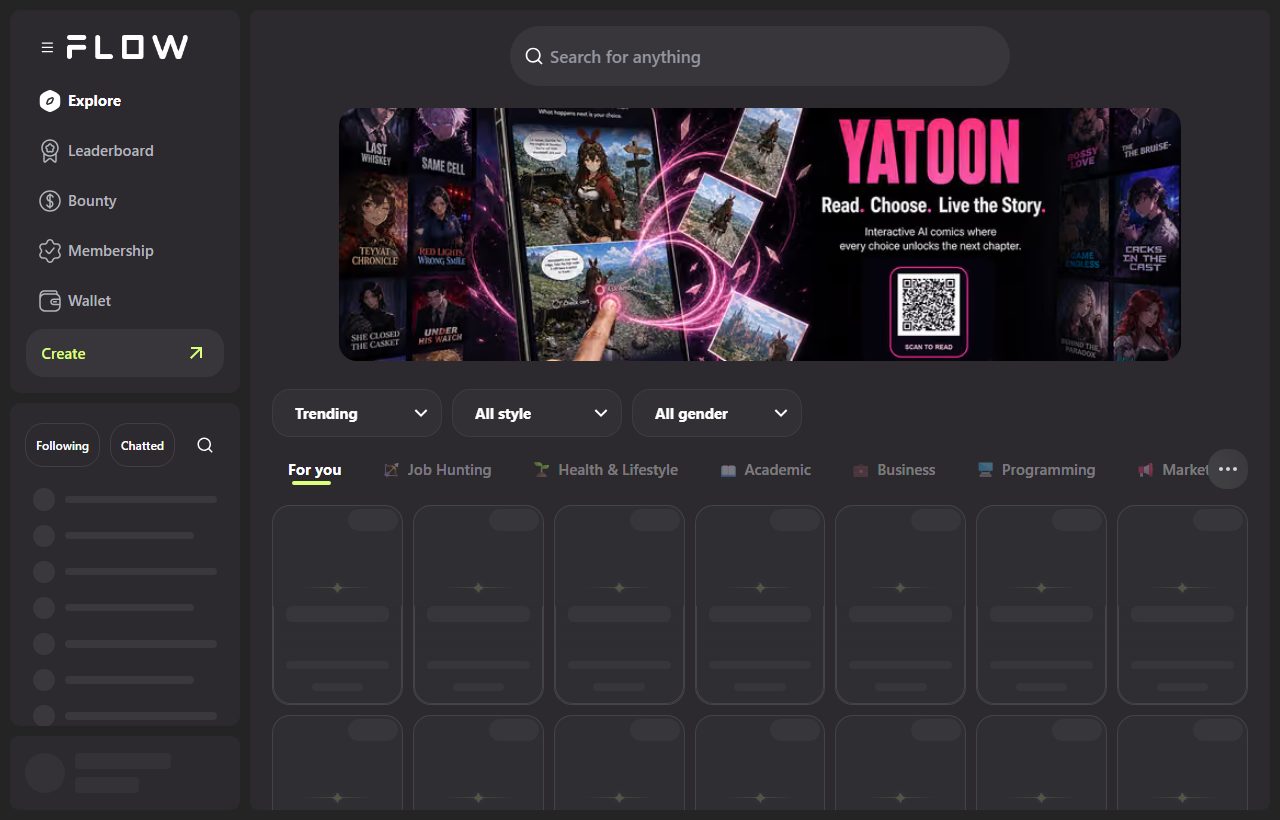This screenshot has width=1280, height=820.
Task: Toggle the hamburger menu beside FLOW logo
Action: click(x=47, y=47)
